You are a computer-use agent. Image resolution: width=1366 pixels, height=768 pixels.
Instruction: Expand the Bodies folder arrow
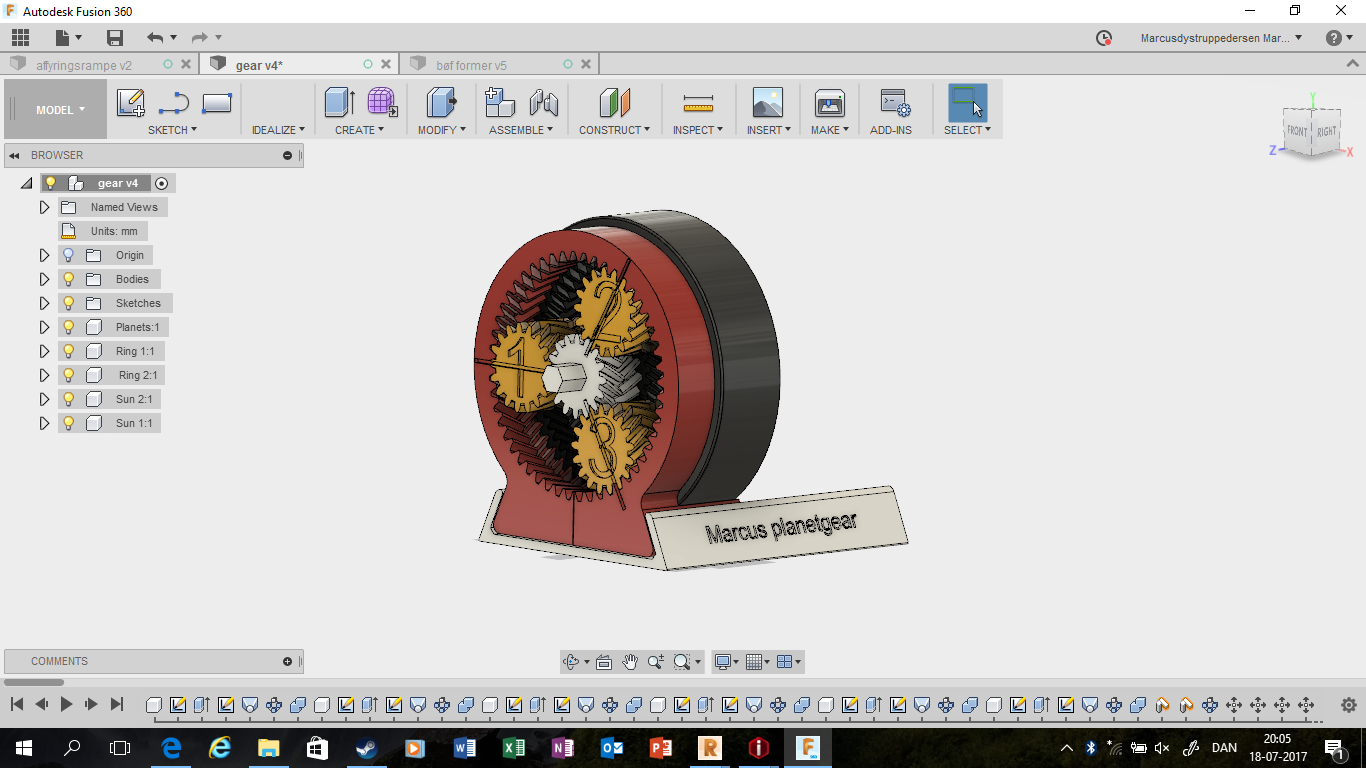44,279
